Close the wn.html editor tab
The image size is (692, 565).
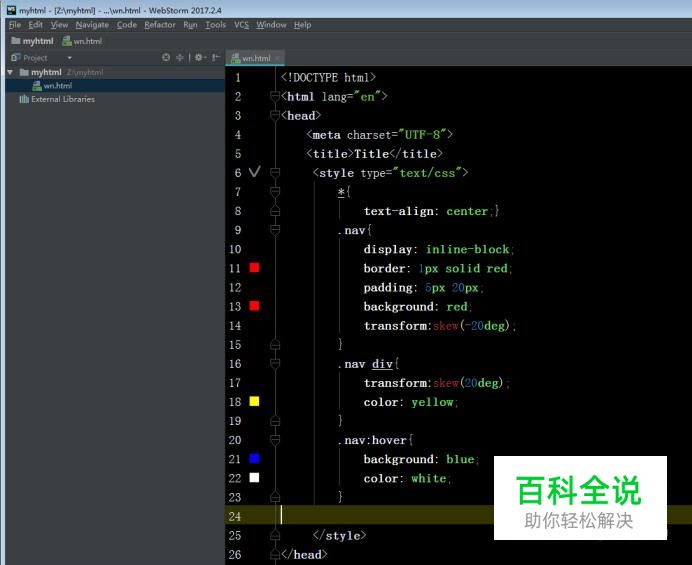pos(277,58)
